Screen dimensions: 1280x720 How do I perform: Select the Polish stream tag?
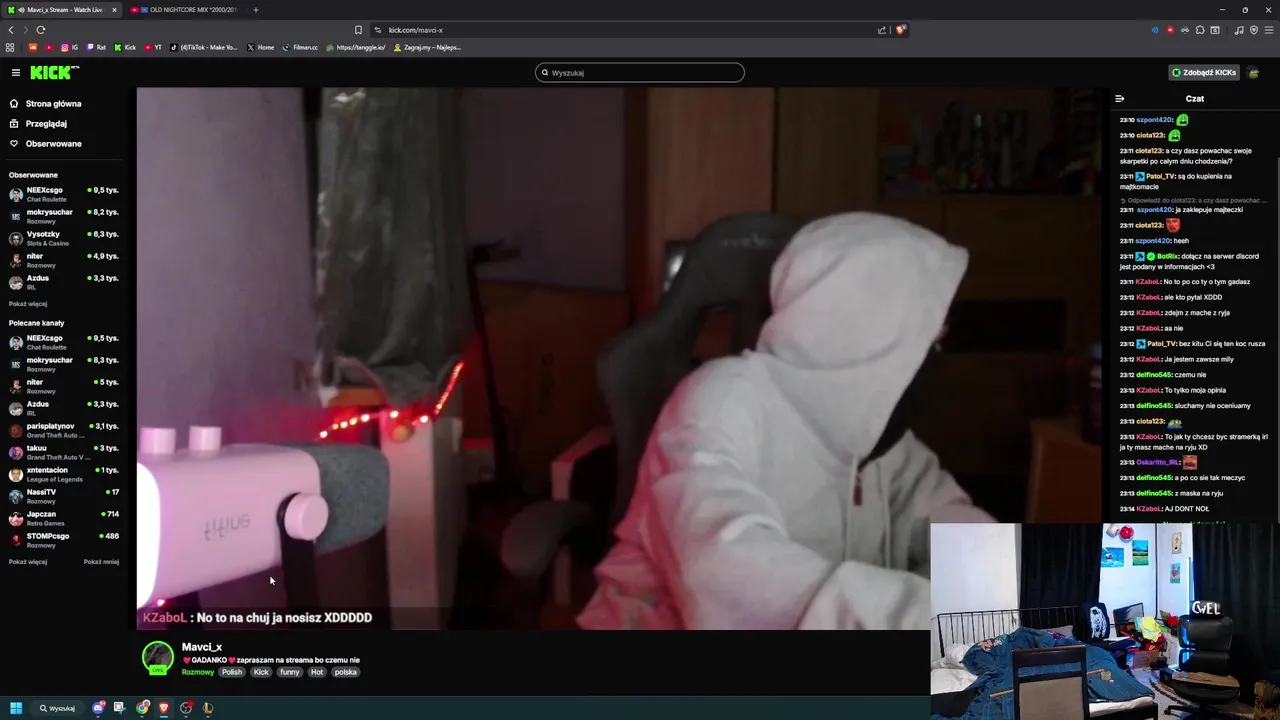(232, 672)
